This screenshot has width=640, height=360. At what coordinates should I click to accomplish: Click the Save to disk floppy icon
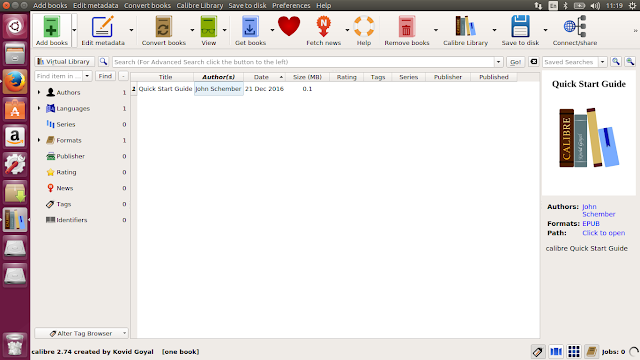tap(520, 27)
